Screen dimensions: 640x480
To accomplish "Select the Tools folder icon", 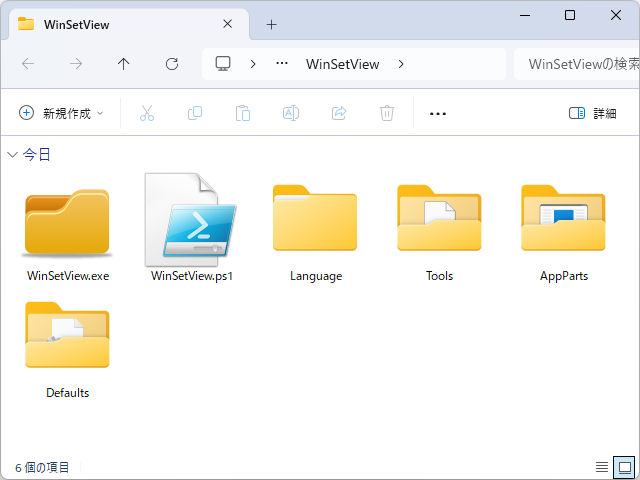I will tap(439, 218).
